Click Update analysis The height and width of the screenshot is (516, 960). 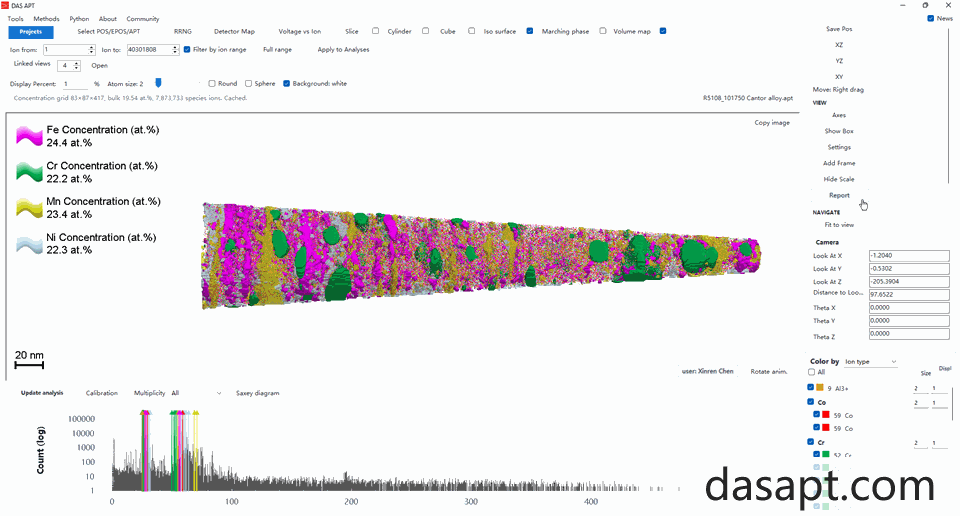[x=42, y=393]
